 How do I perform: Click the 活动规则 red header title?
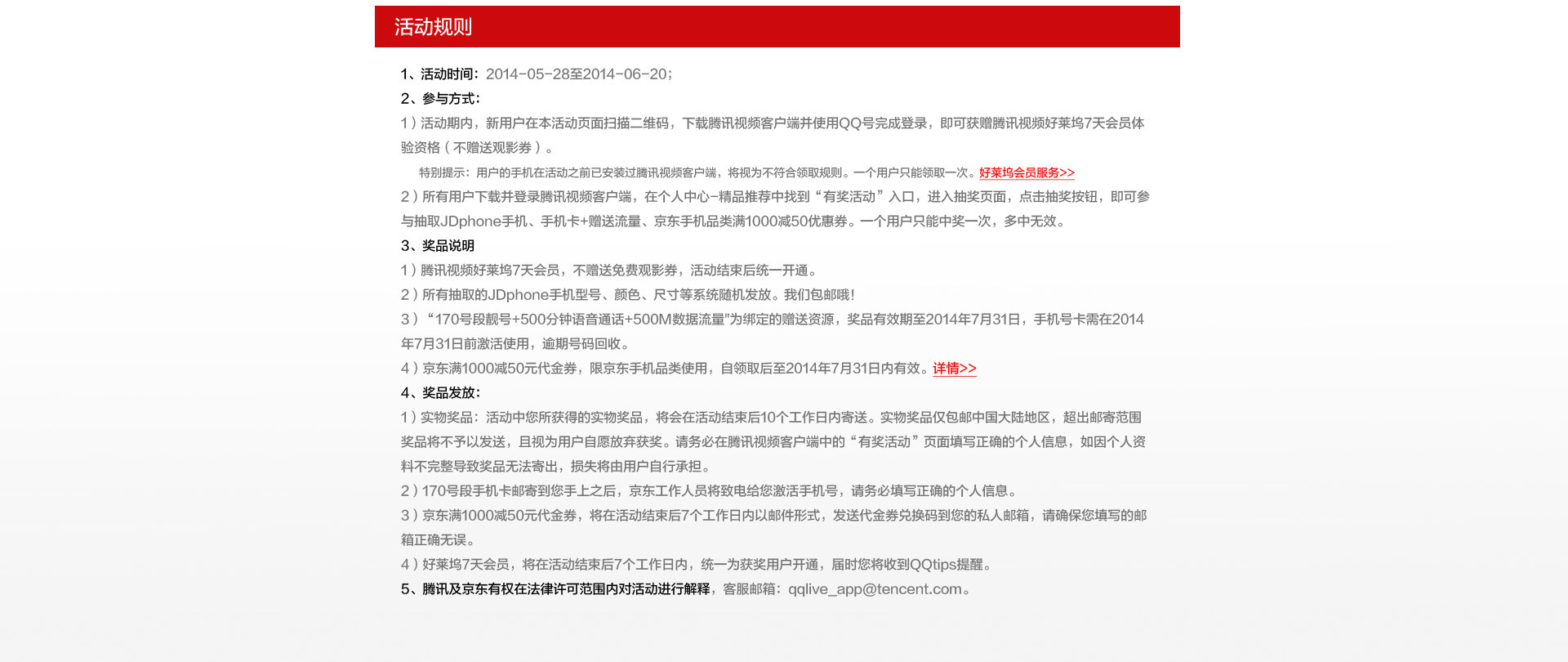[x=433, y=27]
